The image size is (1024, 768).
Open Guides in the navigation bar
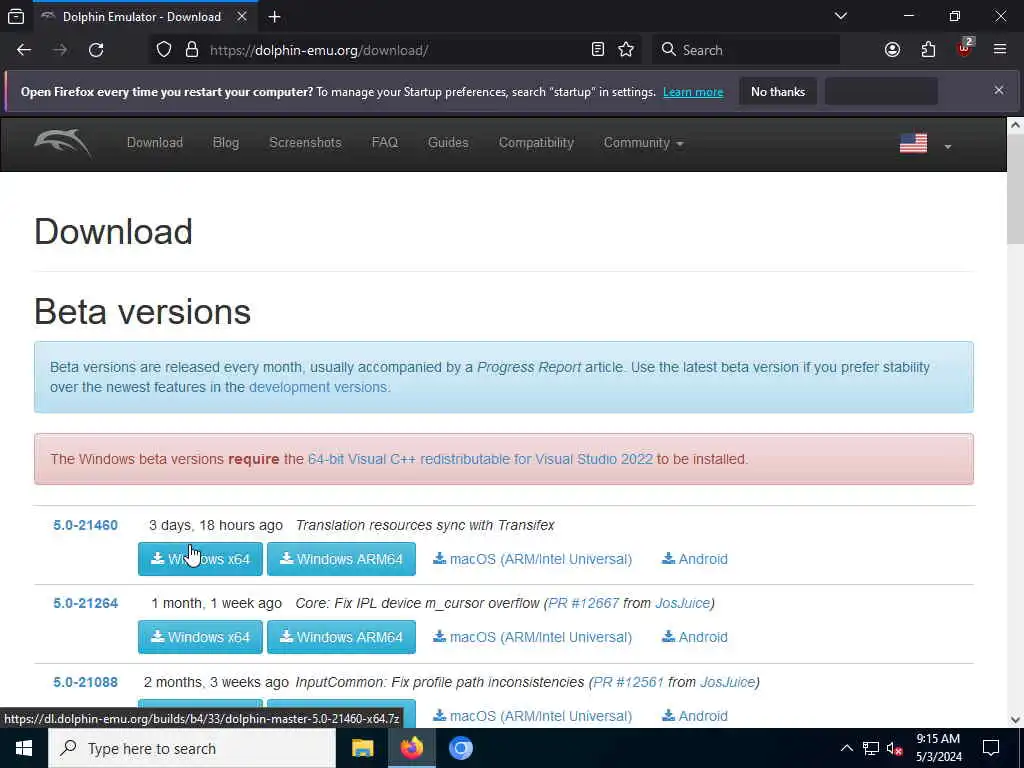tap(448, 142)
